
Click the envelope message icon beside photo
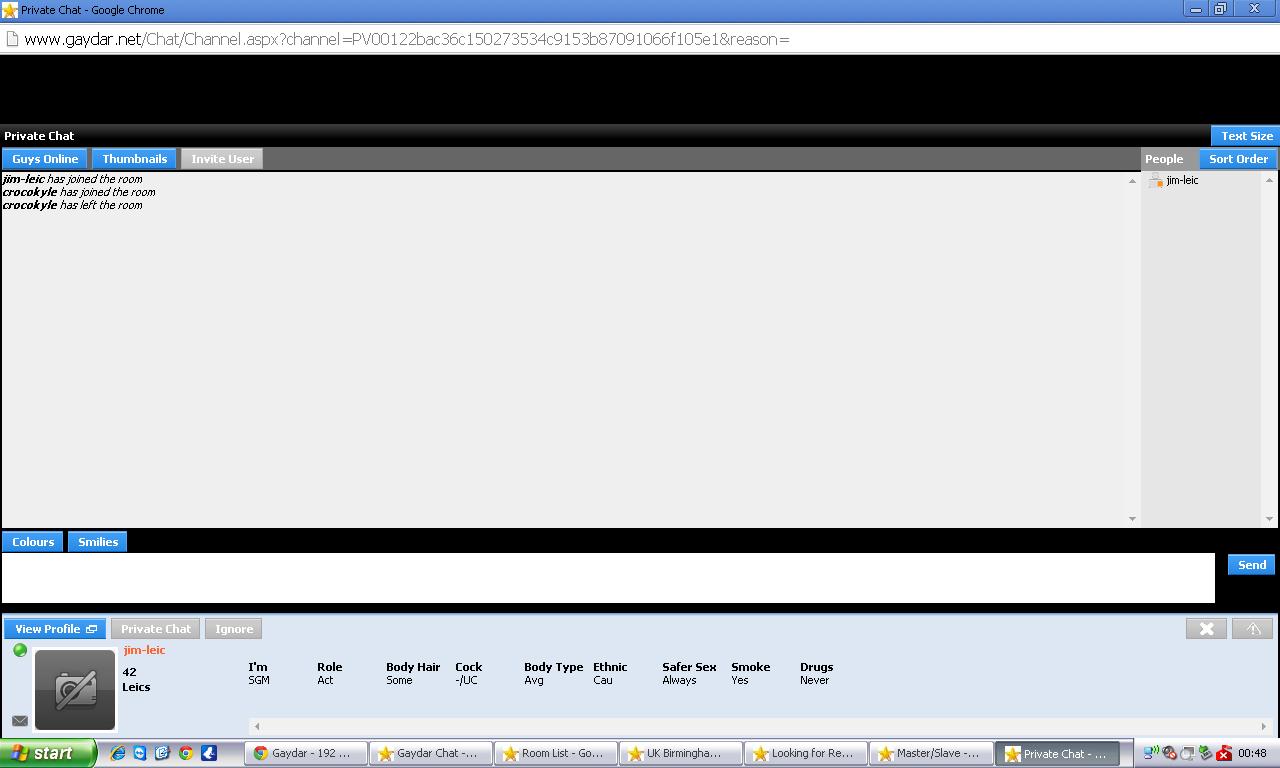pos(19,720)
